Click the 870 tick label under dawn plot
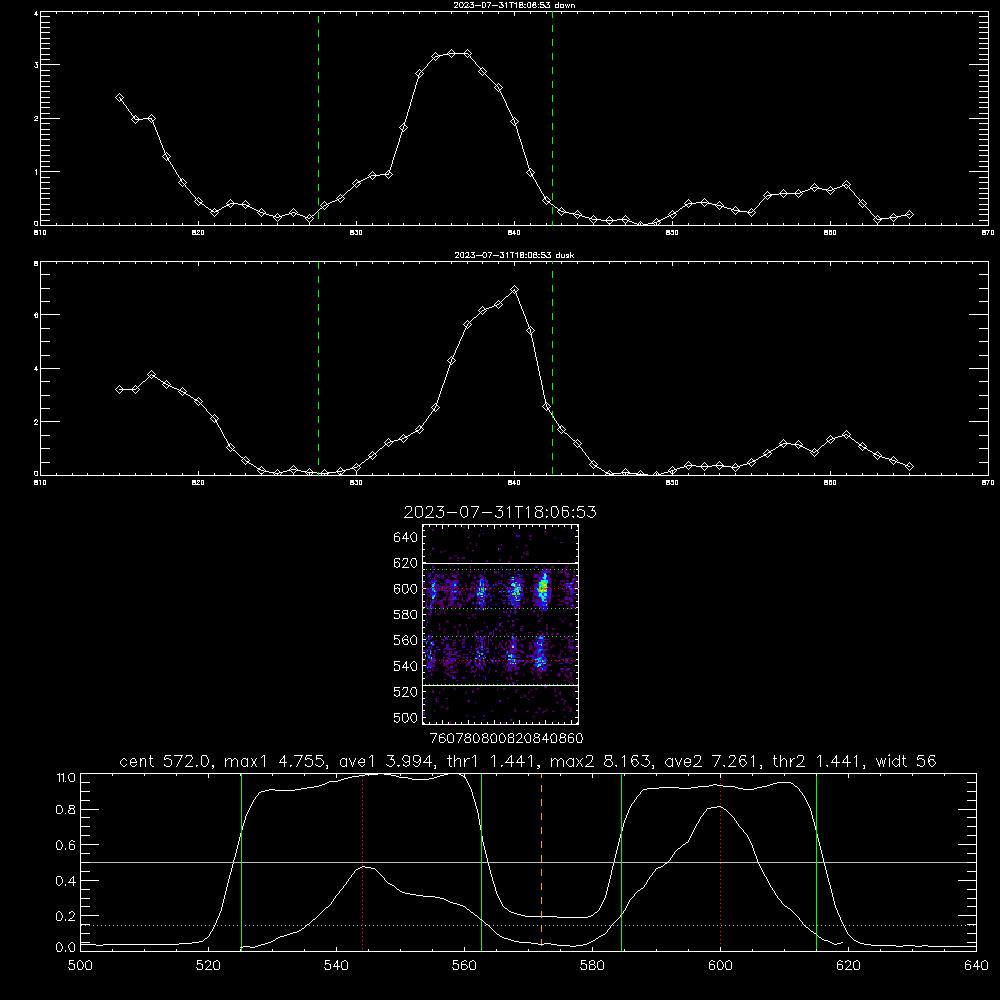The image size is (1000, 1000). pos(987,233)
